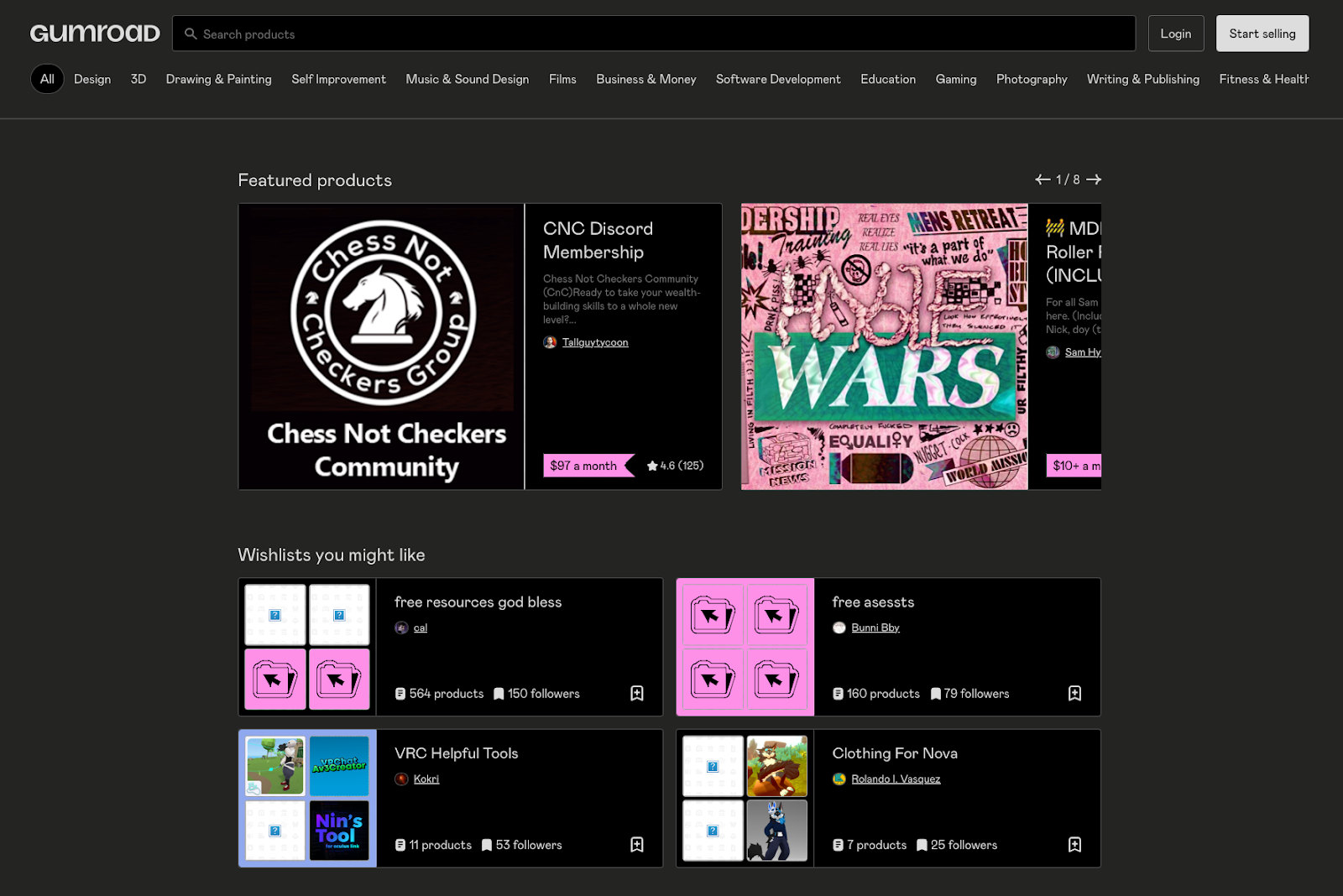The height and width of the screenshot is (896, 1343).
Task: Open the 3D category
Action: [x=138, y=79]
